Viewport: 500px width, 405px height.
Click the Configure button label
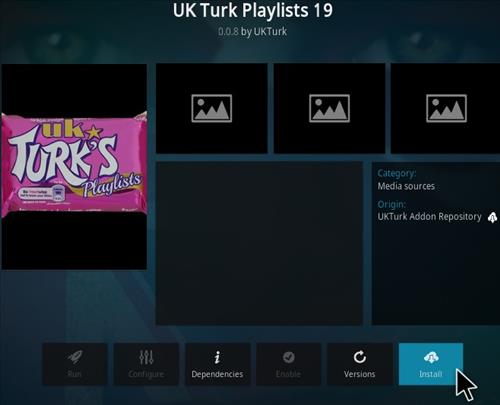point(146,374)
